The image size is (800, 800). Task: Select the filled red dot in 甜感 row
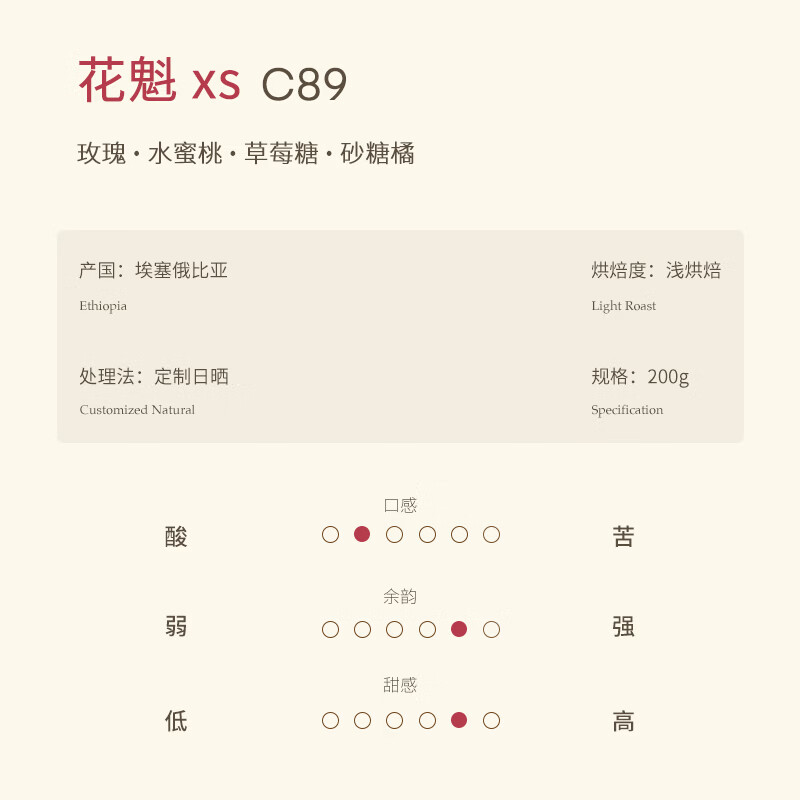pos(459,720)
